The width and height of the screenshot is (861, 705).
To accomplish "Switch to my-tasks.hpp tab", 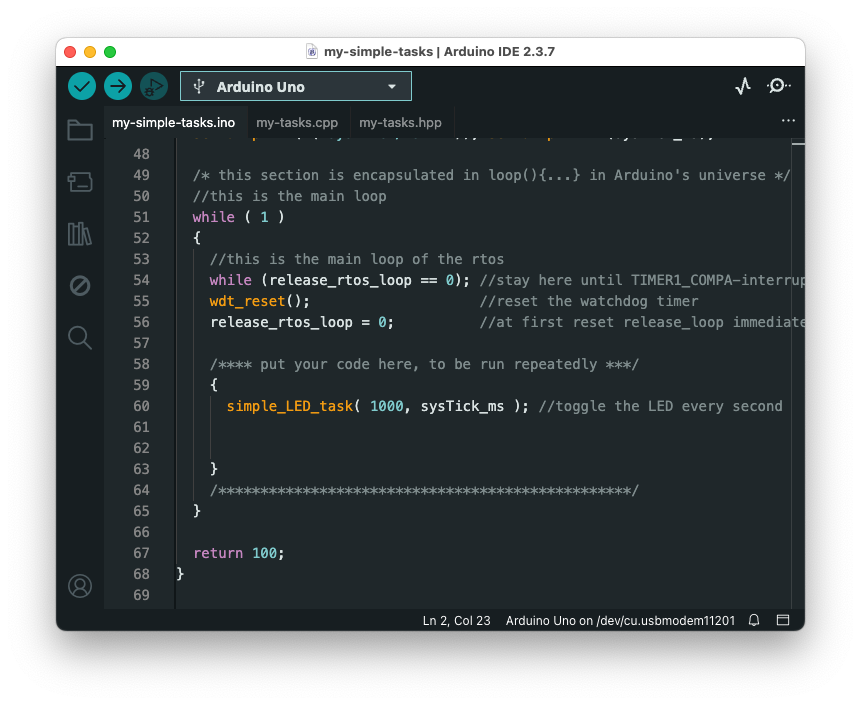I will coord(400,122).
